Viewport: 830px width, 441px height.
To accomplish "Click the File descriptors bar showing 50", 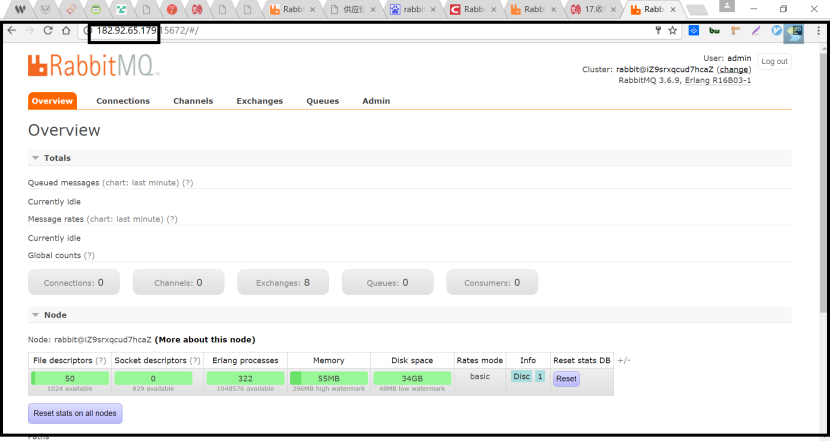I will (70, 378).
